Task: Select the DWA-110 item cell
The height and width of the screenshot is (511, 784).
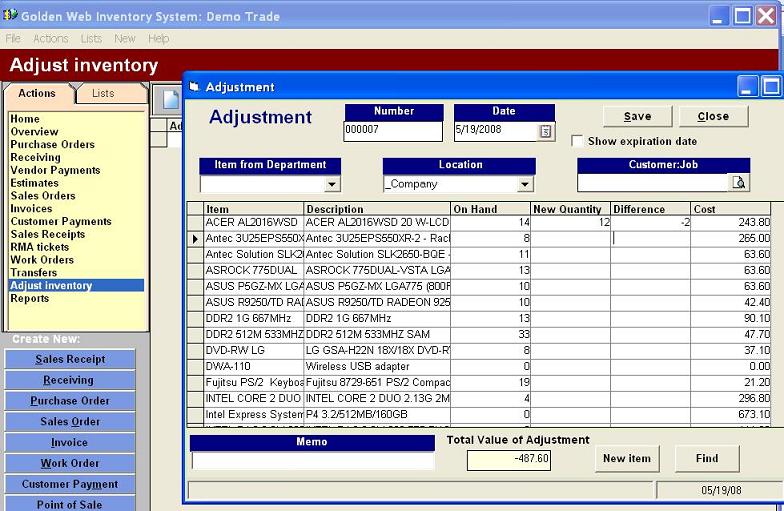Action: (254, 366)
